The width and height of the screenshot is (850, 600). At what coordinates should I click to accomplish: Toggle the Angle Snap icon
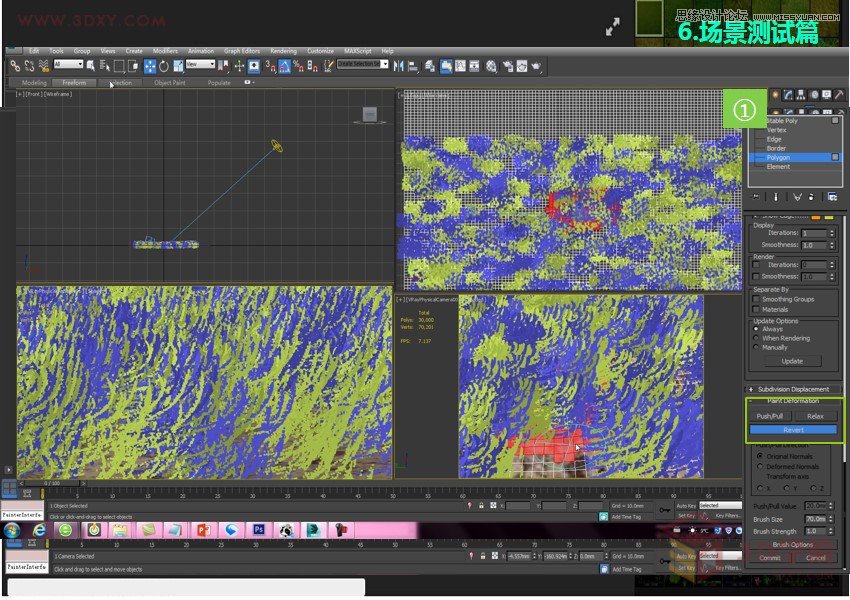pos(284,67)
